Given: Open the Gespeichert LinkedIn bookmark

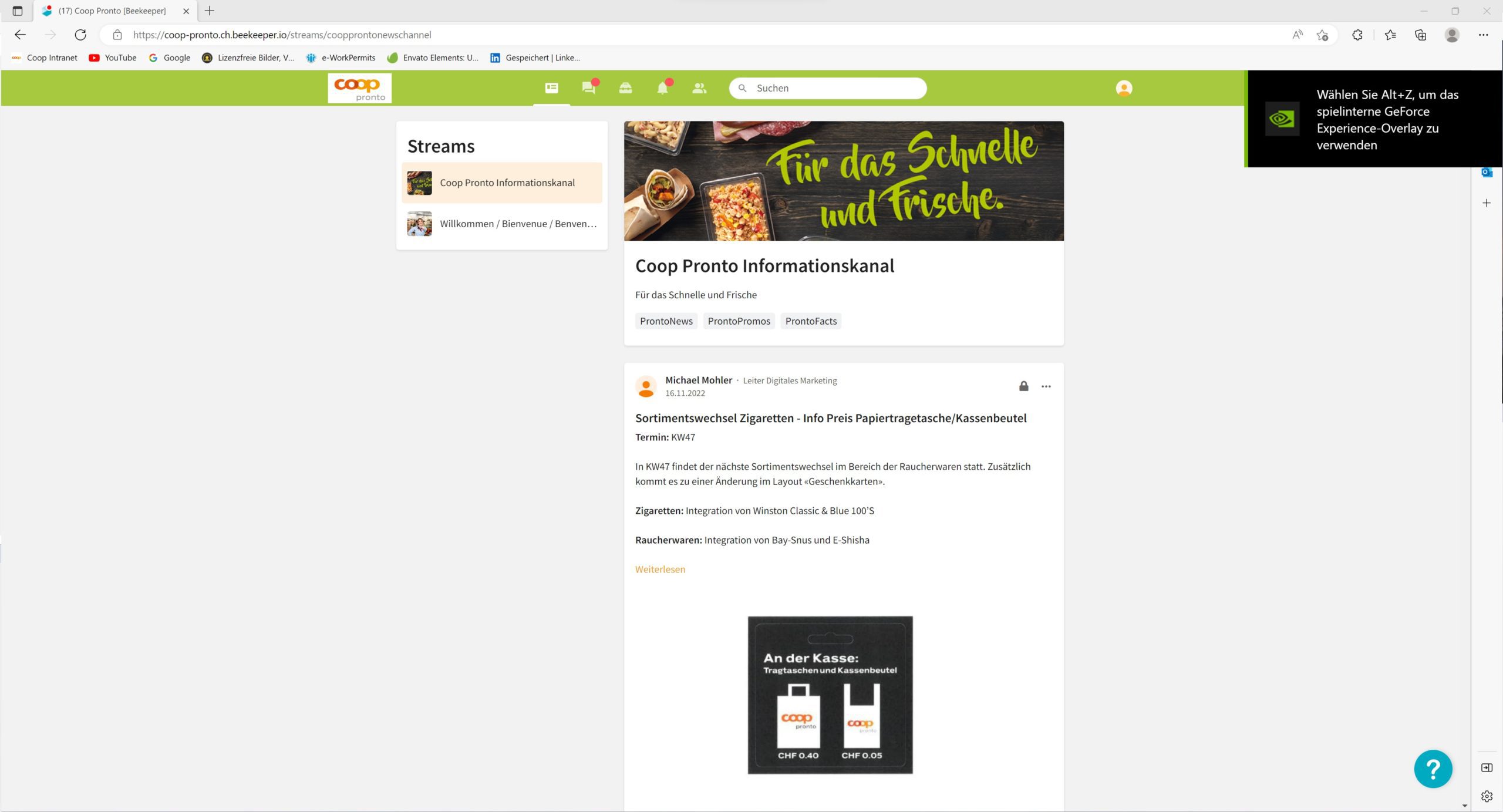Looking at the screenshot, I should (x=535, y=58).
